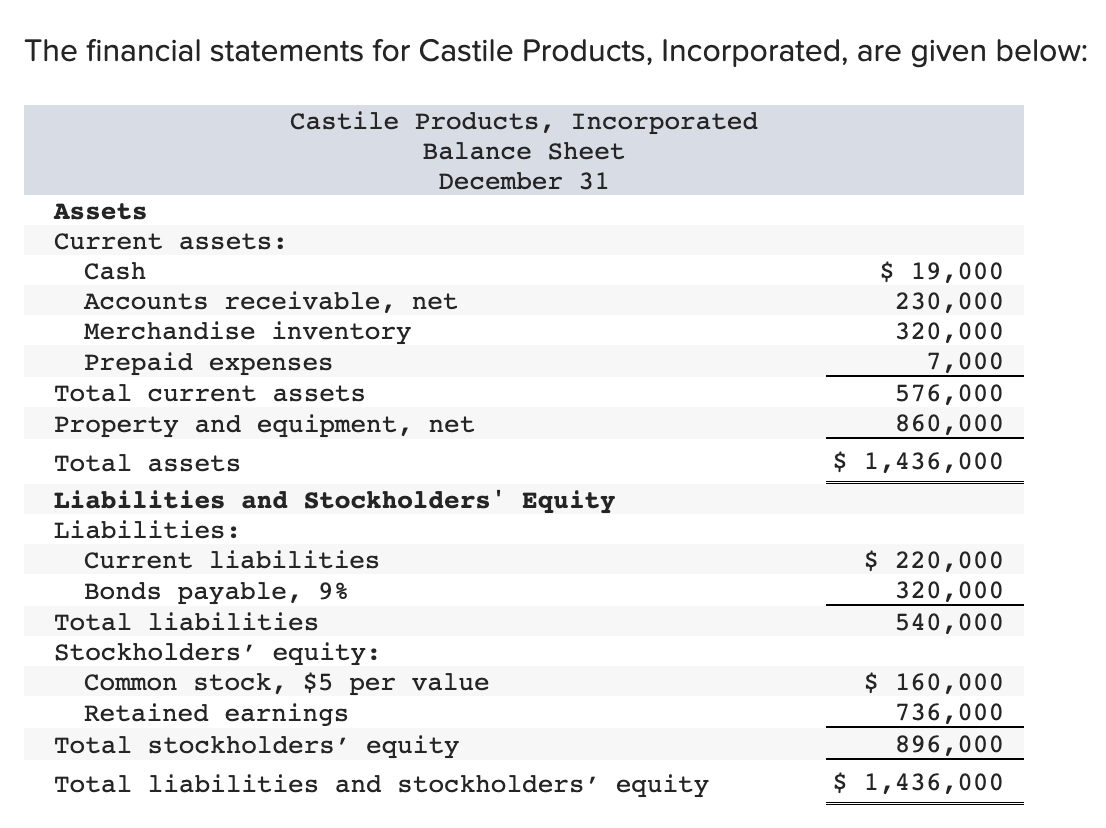Select Total liabilities and stockholders' equity label
The height and width of the screenshot is (828, 1106).
pos(382,784)
